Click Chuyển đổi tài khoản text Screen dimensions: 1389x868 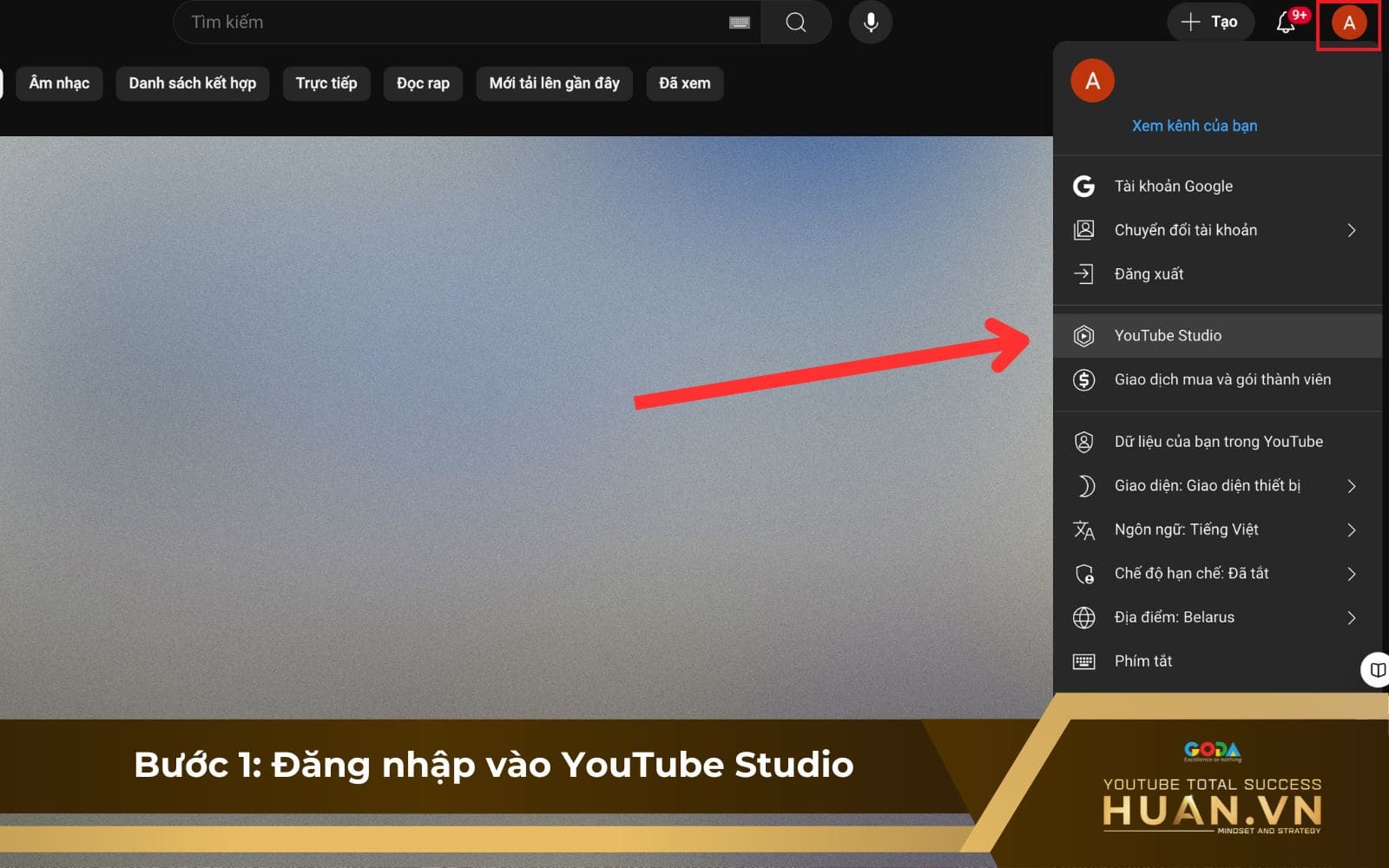[1186, 230]
